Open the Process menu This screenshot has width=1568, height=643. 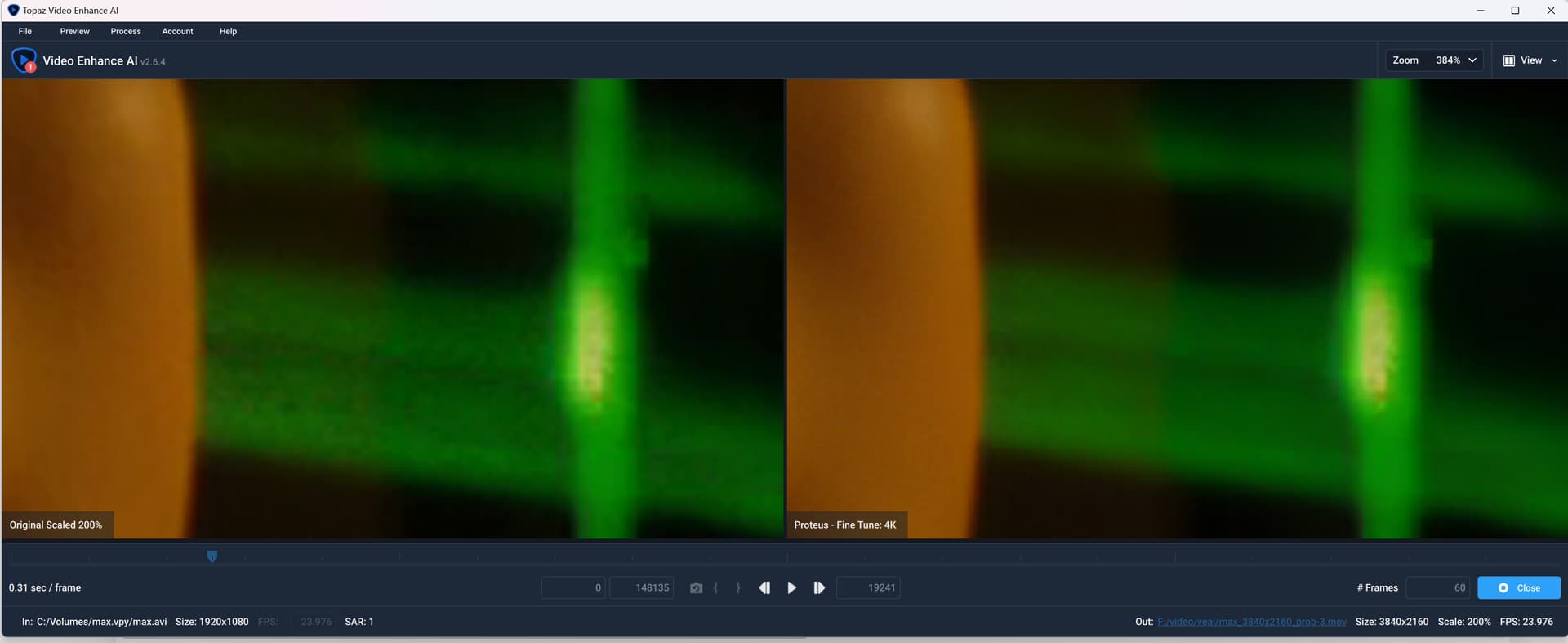[126, 31]
